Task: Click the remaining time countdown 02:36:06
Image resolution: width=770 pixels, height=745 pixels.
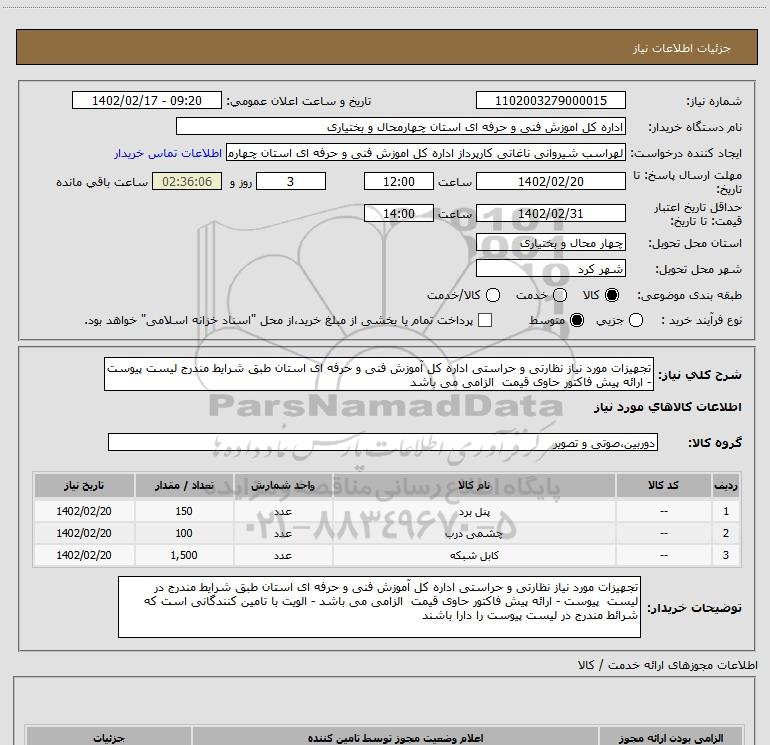Action: click(187, 182)
